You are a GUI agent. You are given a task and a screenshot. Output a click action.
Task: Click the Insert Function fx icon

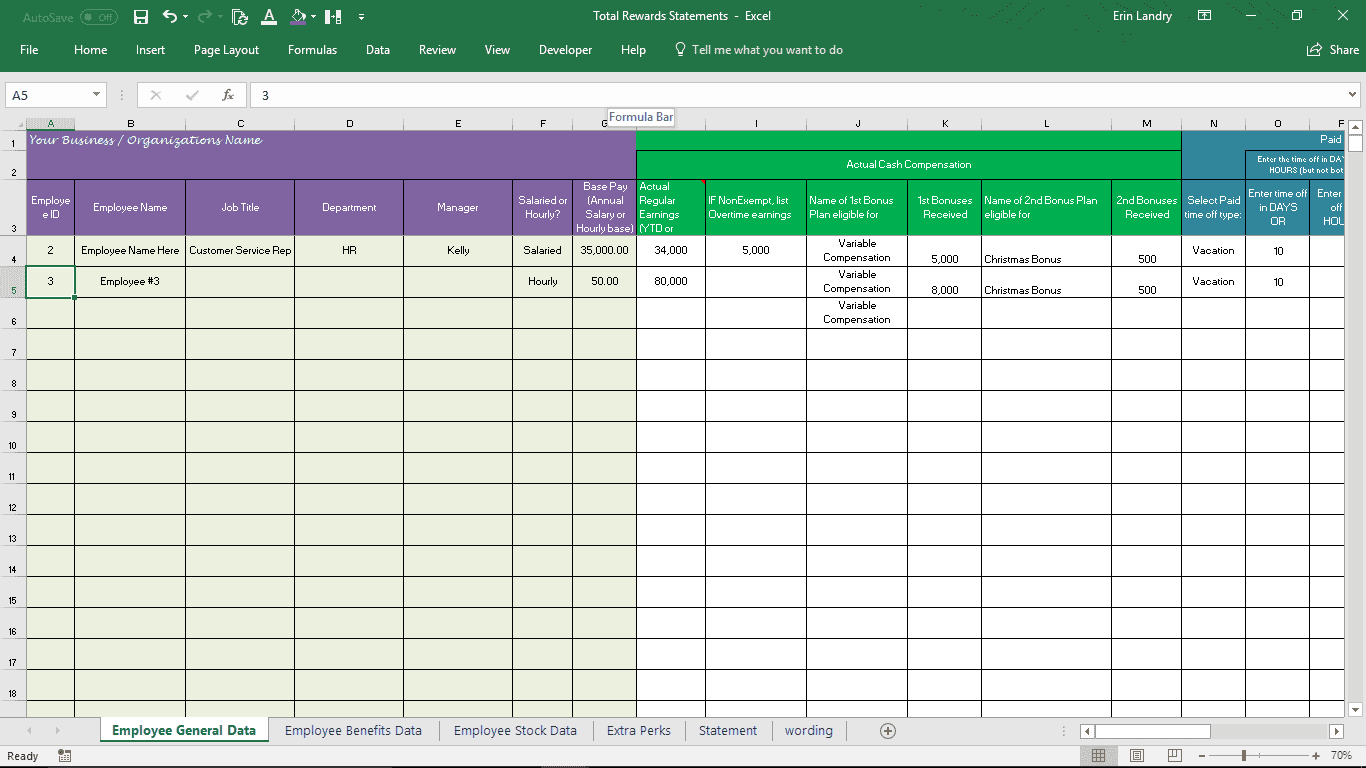228,95
